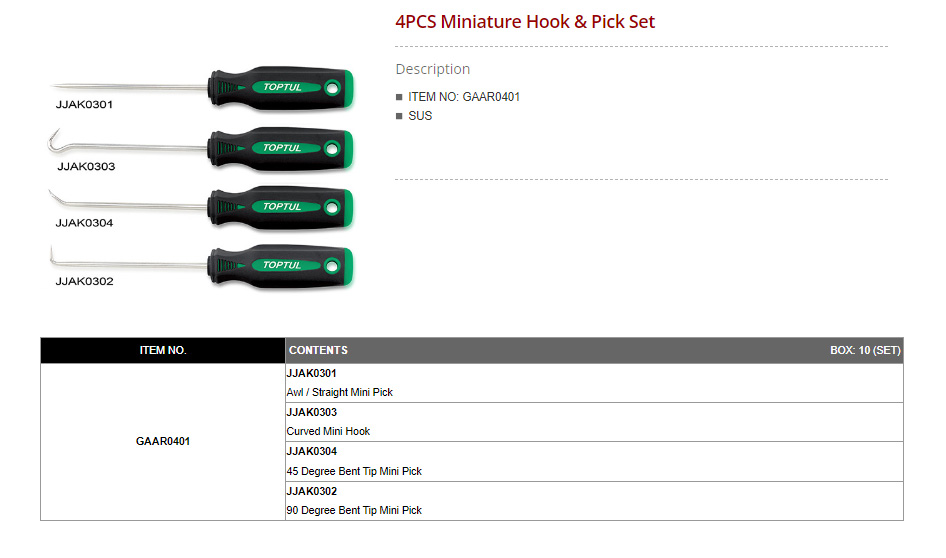Select the 90 Degree Bent Tip Mini Pick text
Image resolution: width=946 pixels, height=558 pixels.
354,510
